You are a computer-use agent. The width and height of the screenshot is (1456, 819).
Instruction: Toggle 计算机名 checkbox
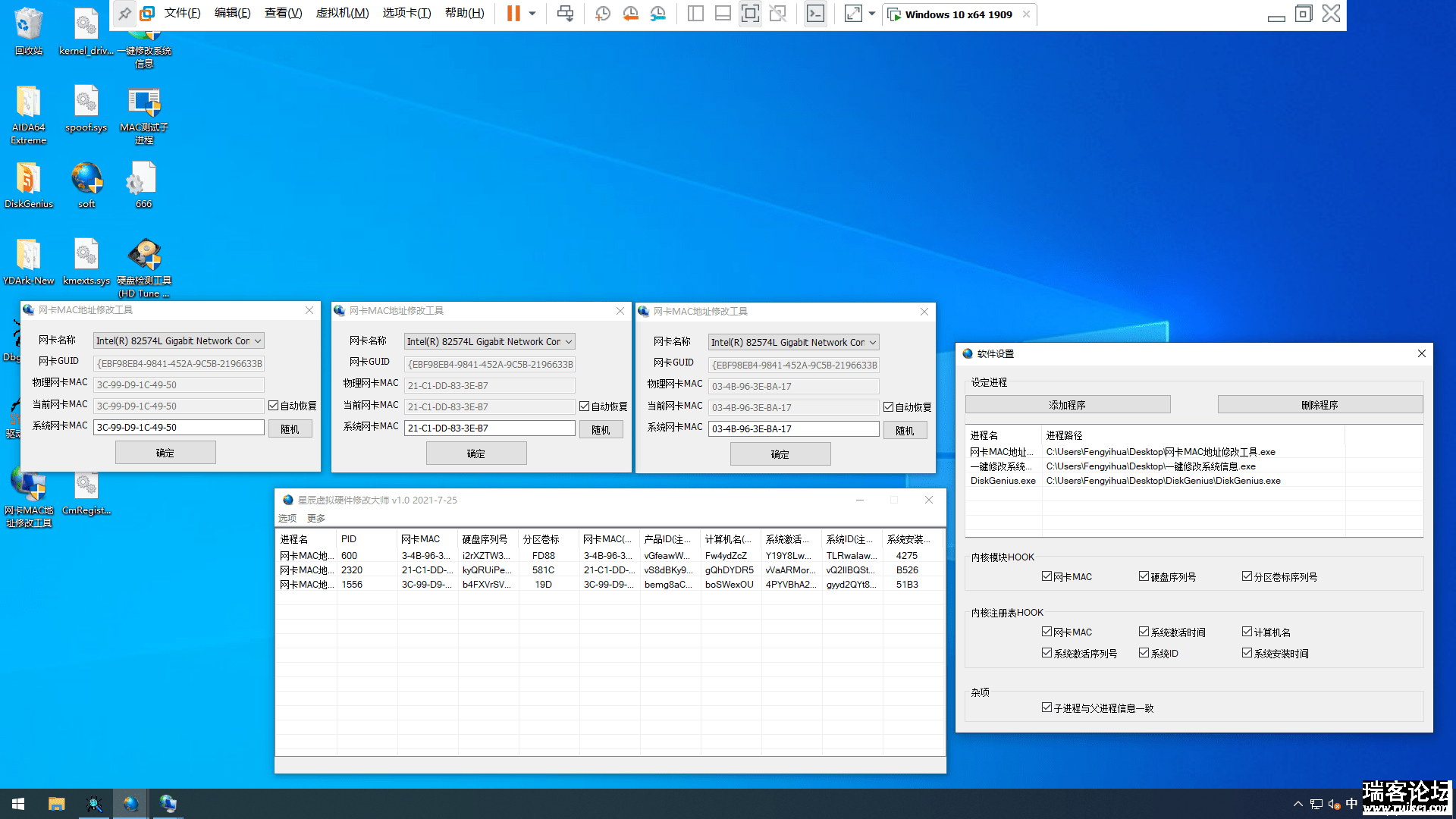1247,632
